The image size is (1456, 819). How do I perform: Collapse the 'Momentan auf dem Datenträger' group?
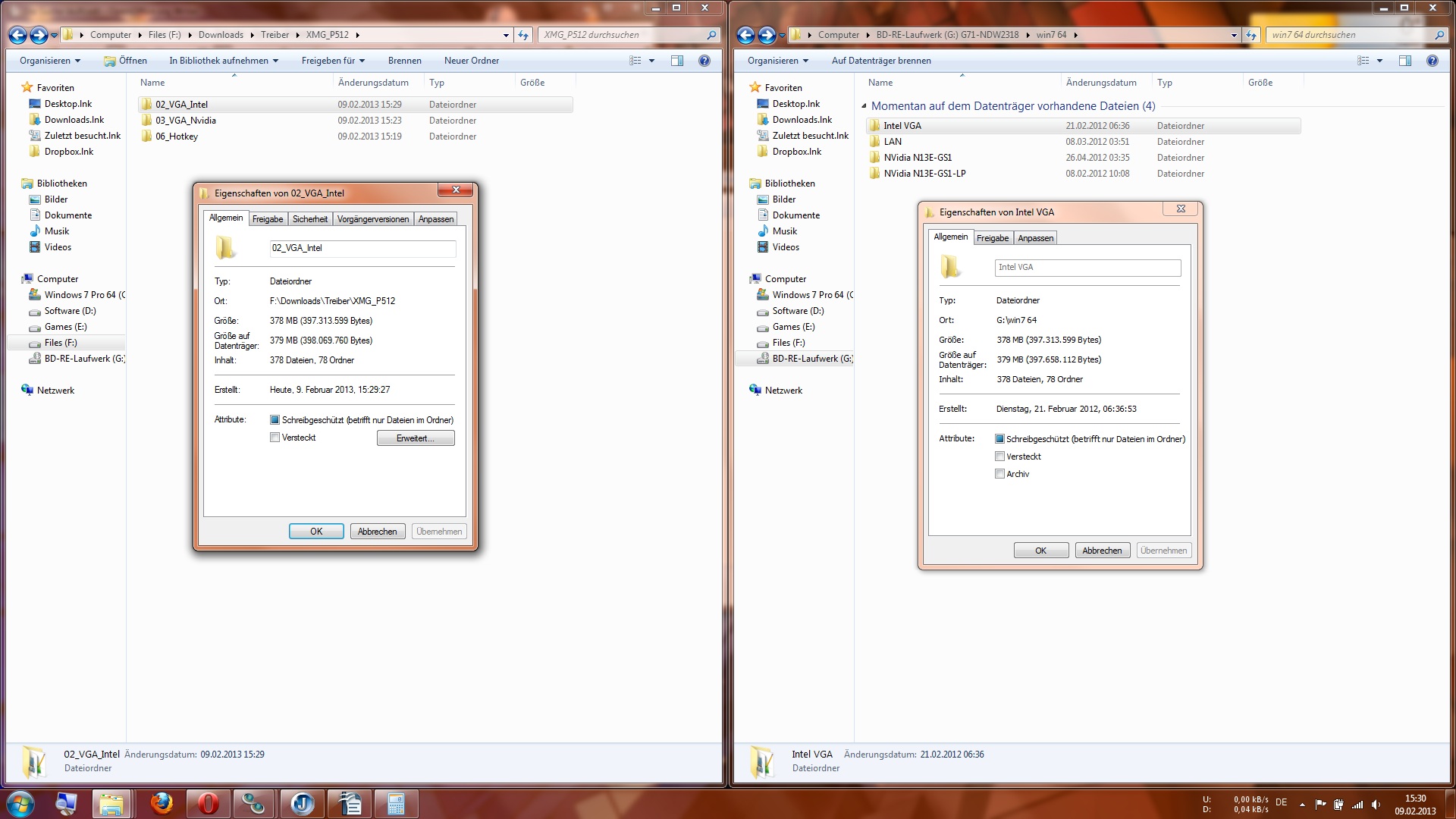point(864,106)
